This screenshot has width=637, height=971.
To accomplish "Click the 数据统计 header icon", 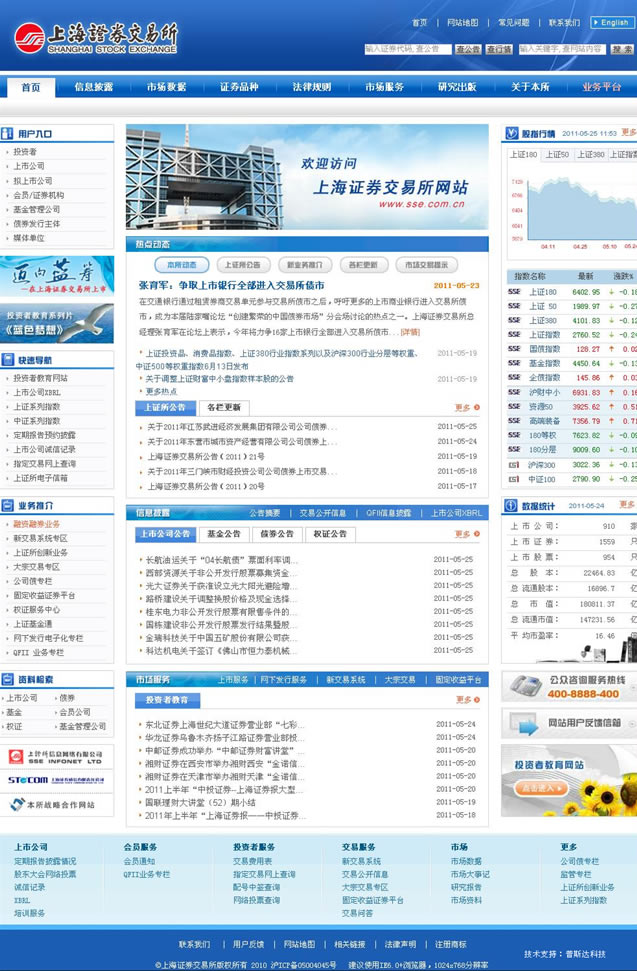I will point(511,506).
